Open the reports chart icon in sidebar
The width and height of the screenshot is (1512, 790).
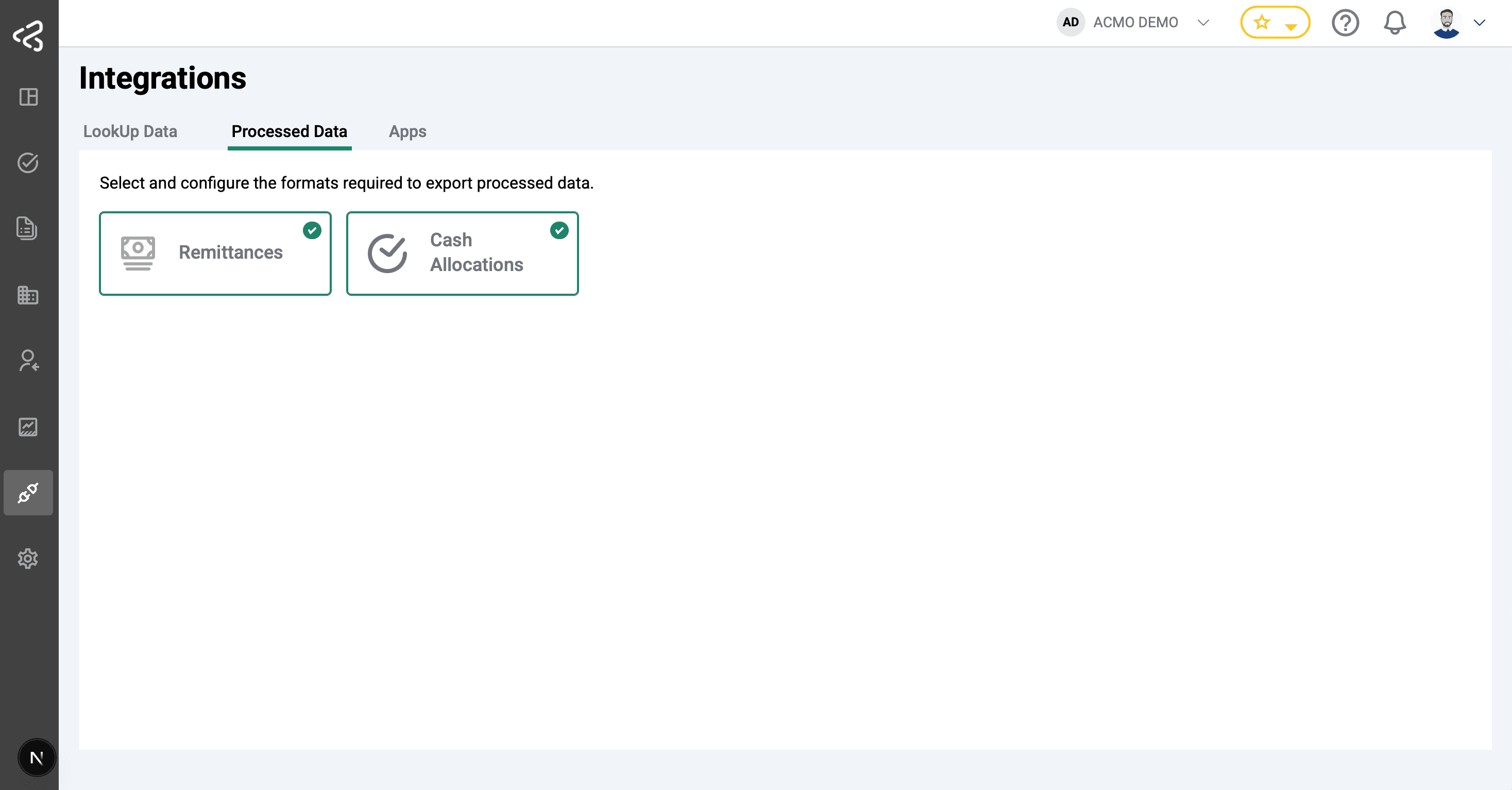28,427
